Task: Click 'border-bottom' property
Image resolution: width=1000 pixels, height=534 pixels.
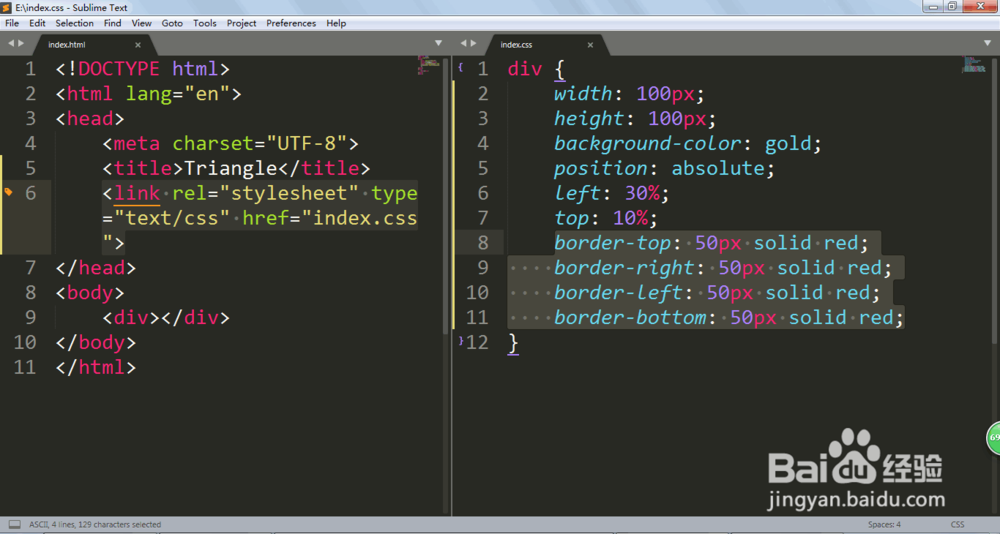Action: 630,318
